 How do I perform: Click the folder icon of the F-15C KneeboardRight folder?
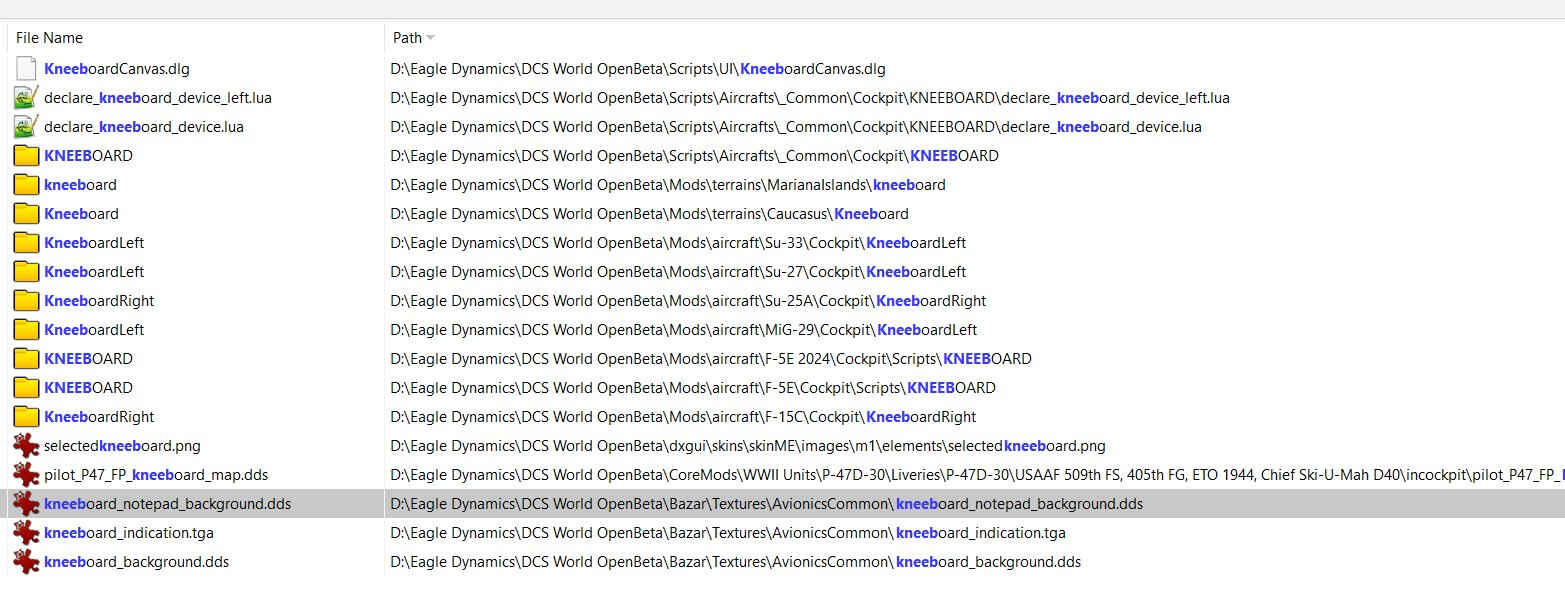click(x=27, y=417)
